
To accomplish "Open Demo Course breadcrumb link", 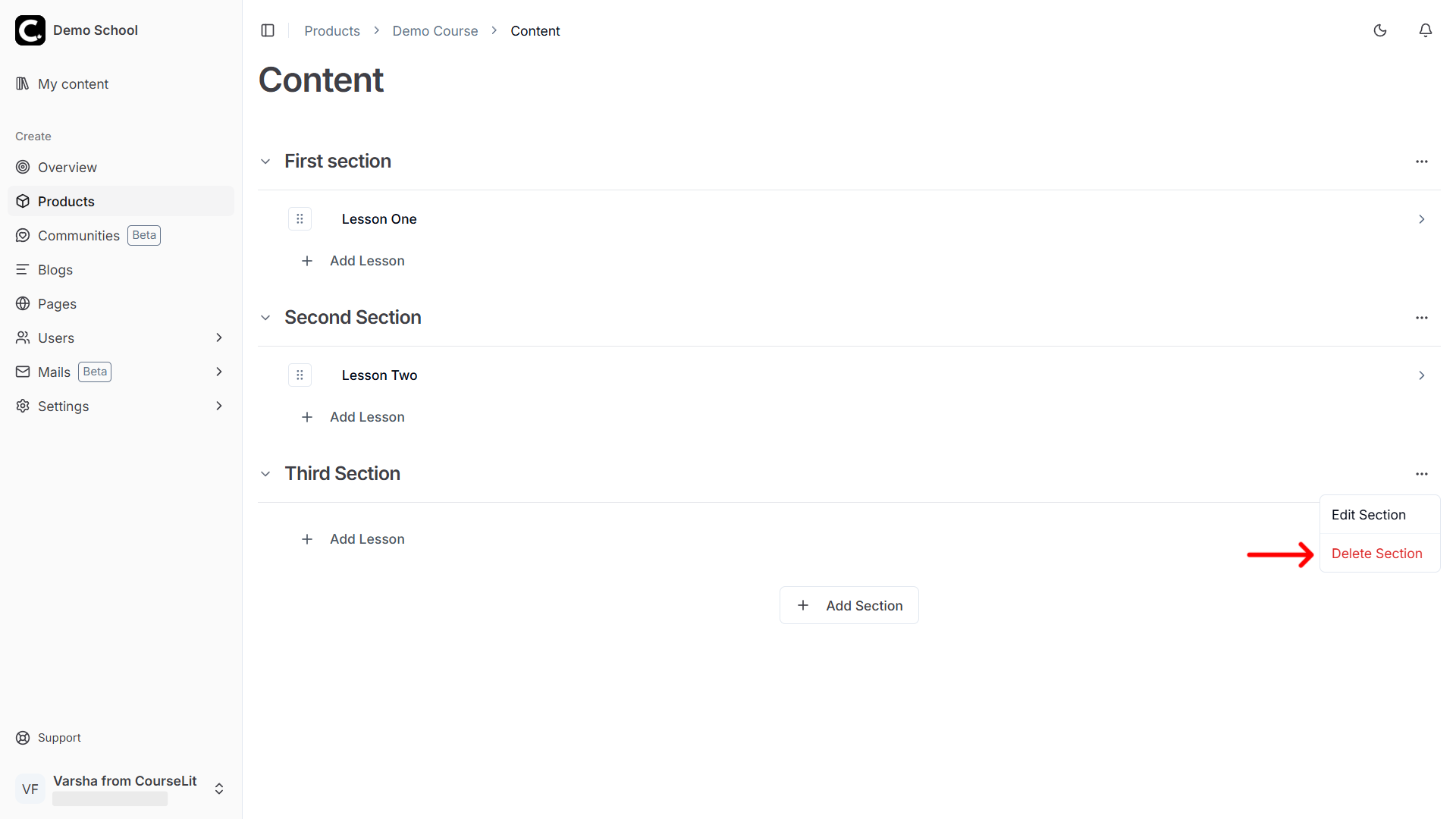I will (x=435, y=31).
